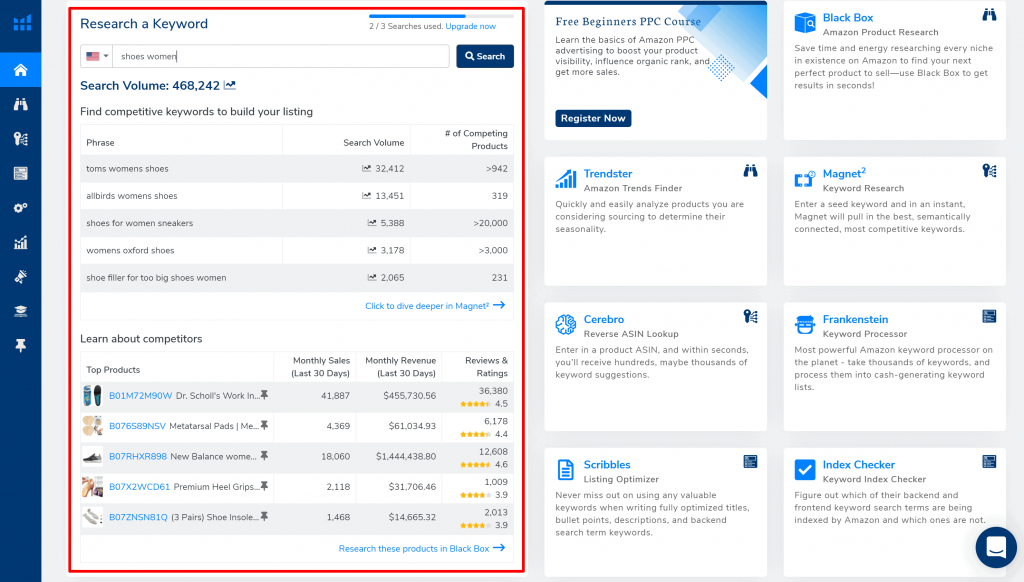Image resolution: width=1024 pixels, height=582 pixels.
Task: Open the Black Box tool title link
Action: pos(848,18)
